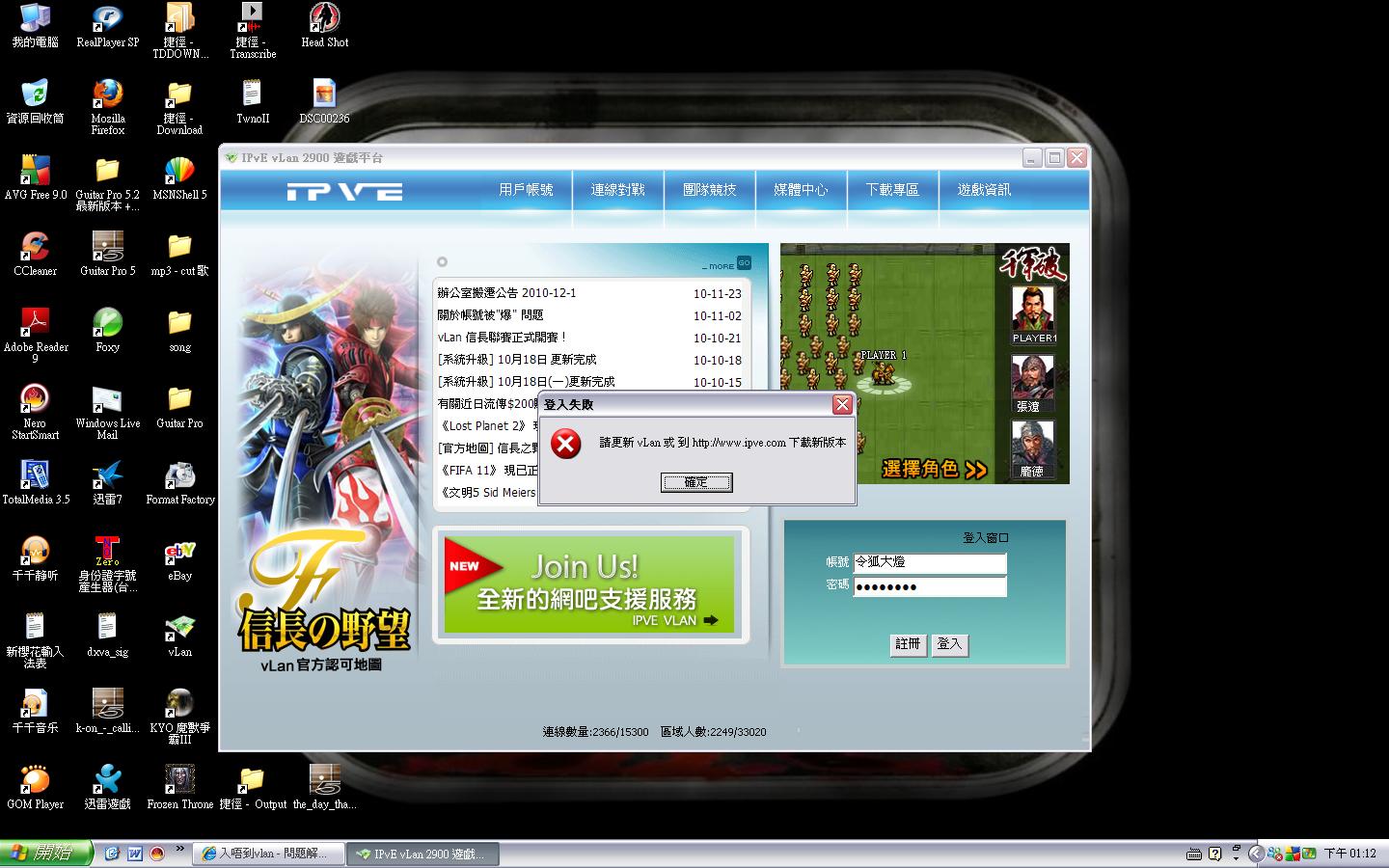The image size is (1389, 868).
Task: Select the DSC00236 image file icon
Action: click(x=324, y=102)
